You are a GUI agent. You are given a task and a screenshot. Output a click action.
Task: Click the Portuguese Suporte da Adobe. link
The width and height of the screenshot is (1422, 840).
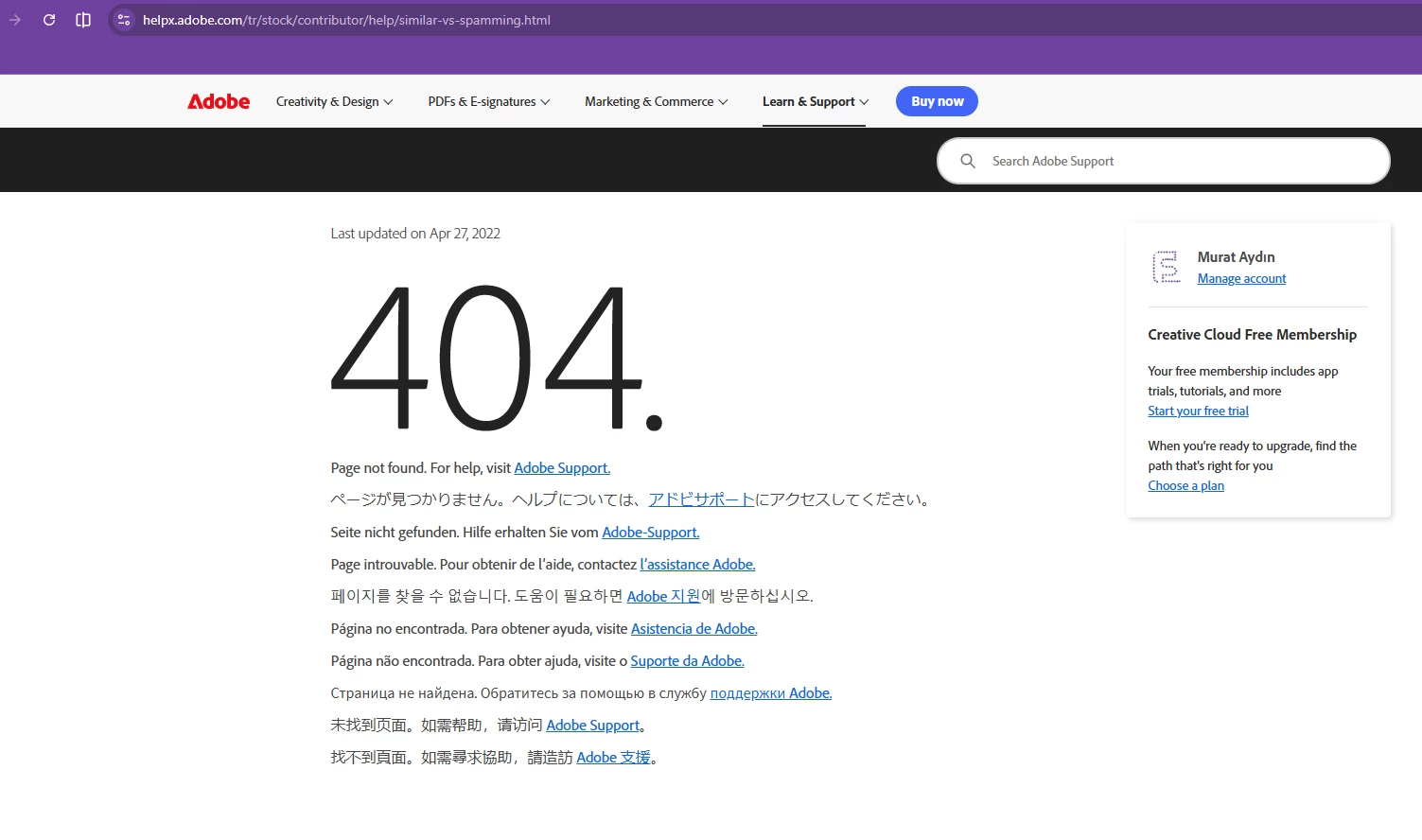[688, 661]
